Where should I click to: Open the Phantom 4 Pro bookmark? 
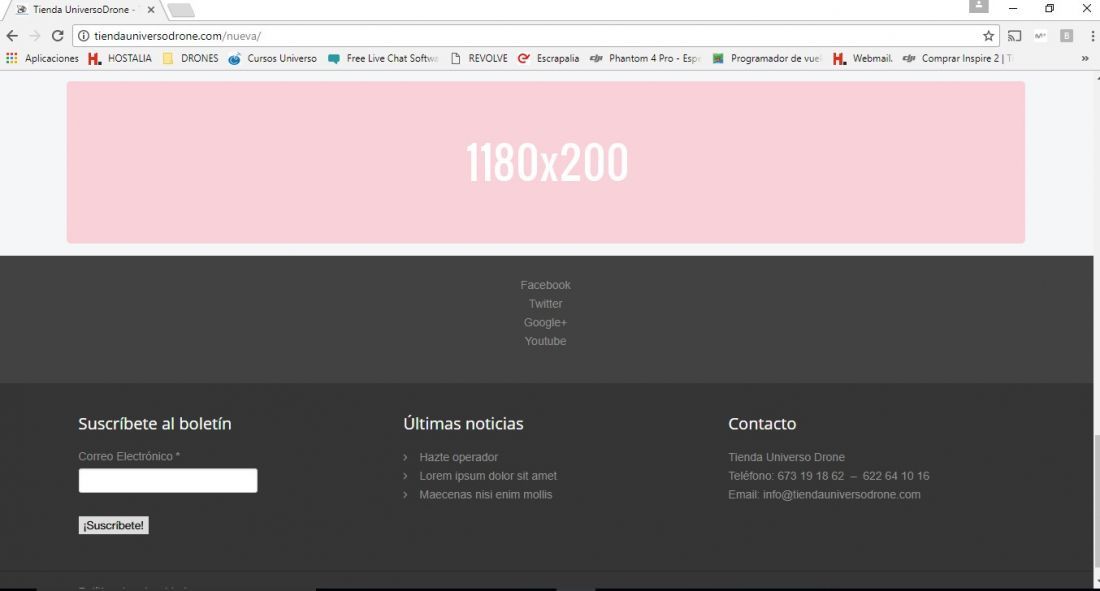(x=645, y=58)
